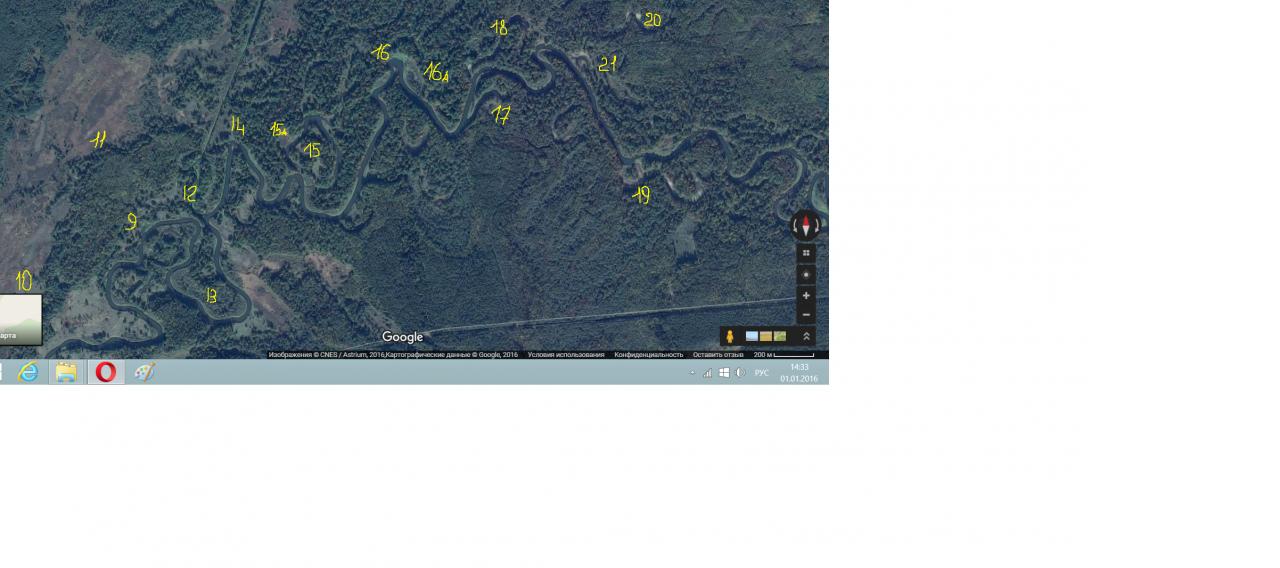The image size is (1280, 568).
Task: Open Paint from the taskbar
Action: (x=144, y=372)
